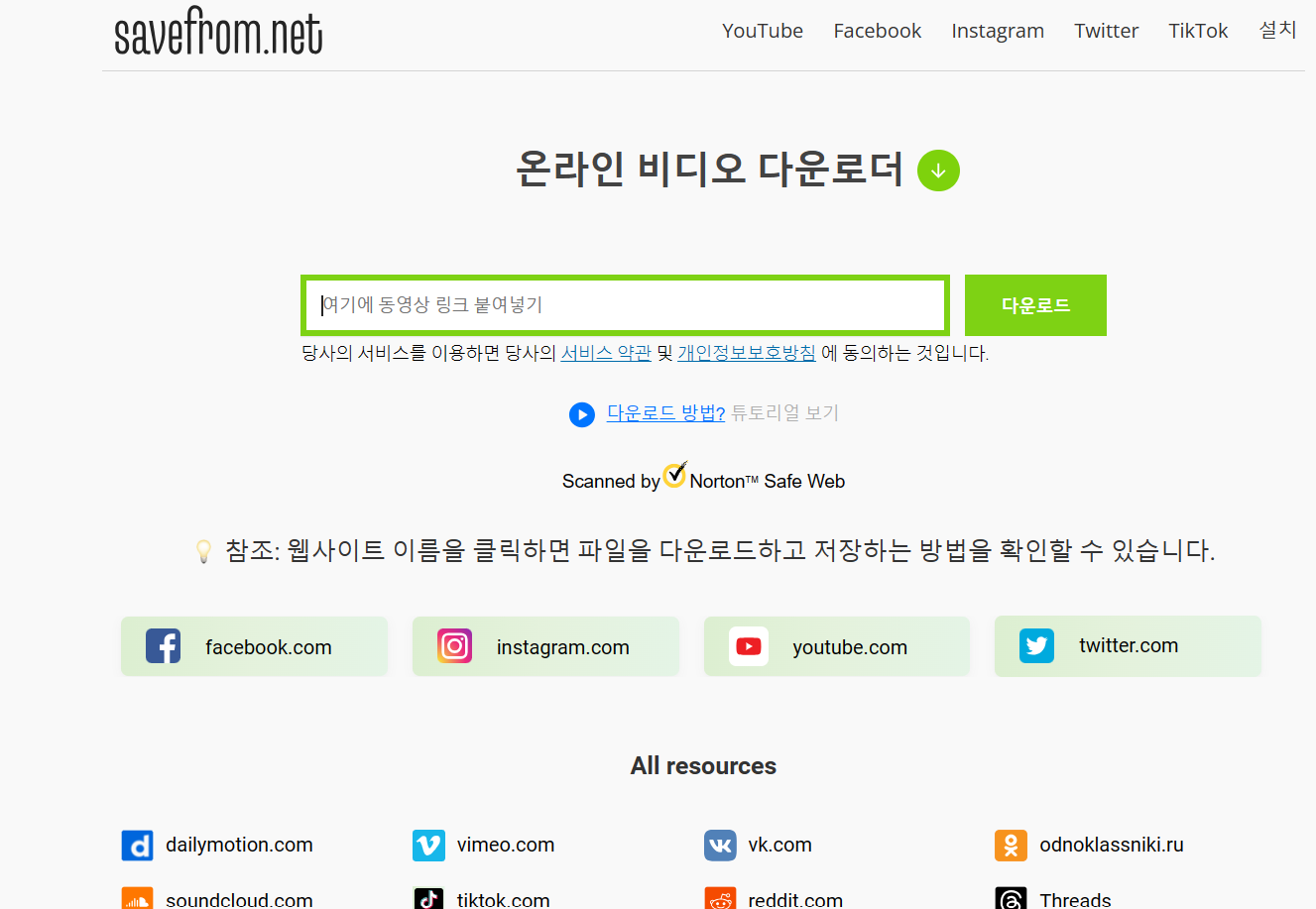
Task: Select the SoundCloud icon at the bottom
Action: tap(137, 898)
